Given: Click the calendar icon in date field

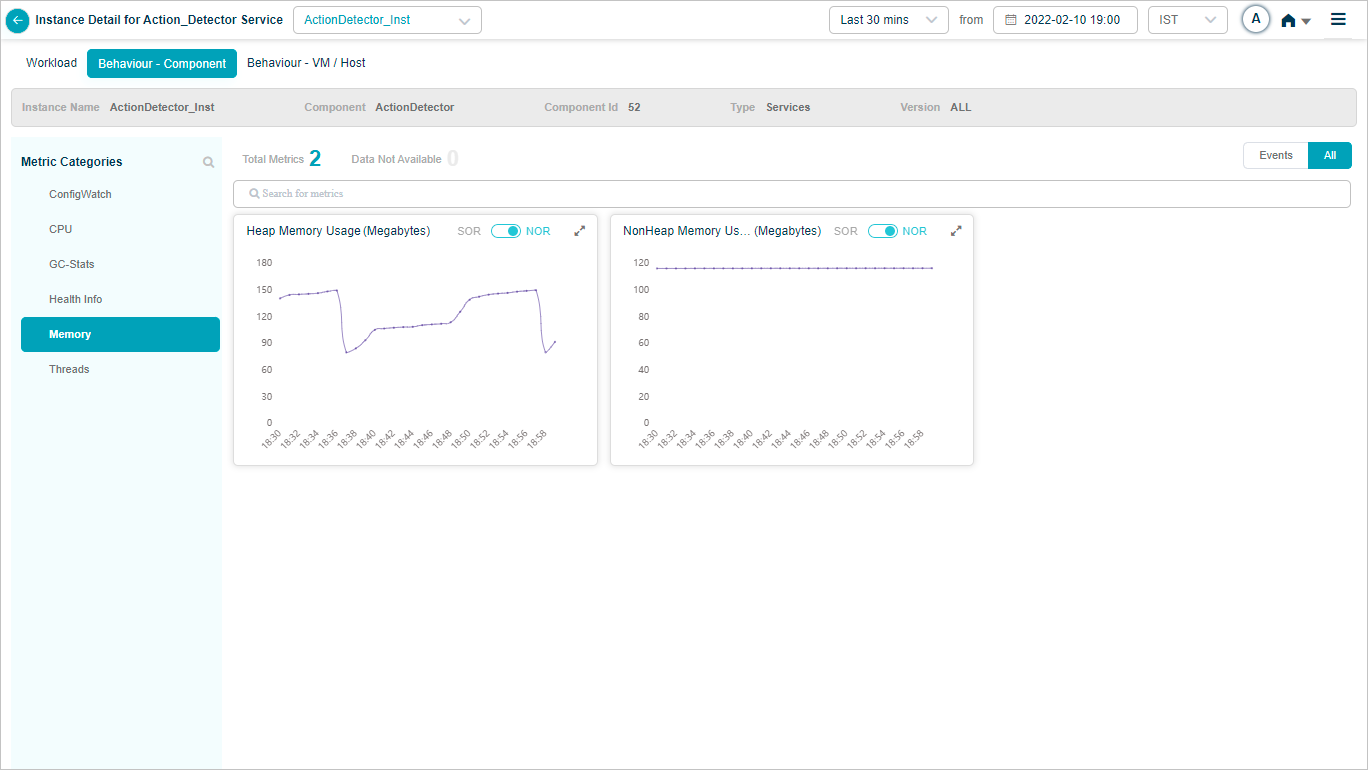Looking at the screenshot, I should [x=1010, y=20].
